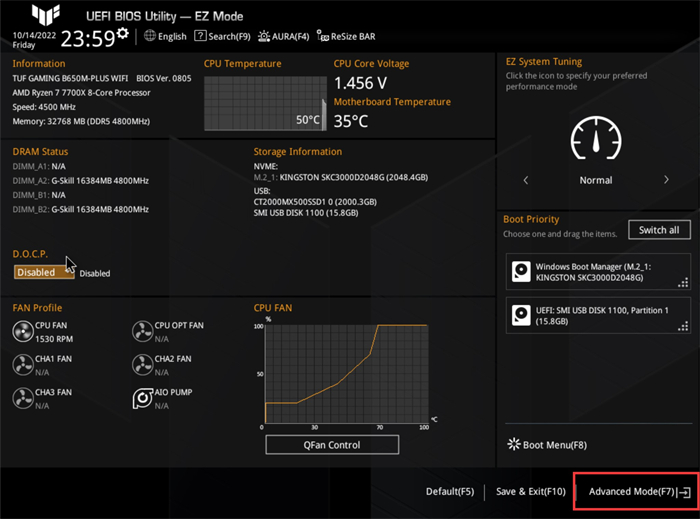The image size is (700, 519).
Task: Click CPU Core Voltage value 1.456 V
Action: [361, 83]
